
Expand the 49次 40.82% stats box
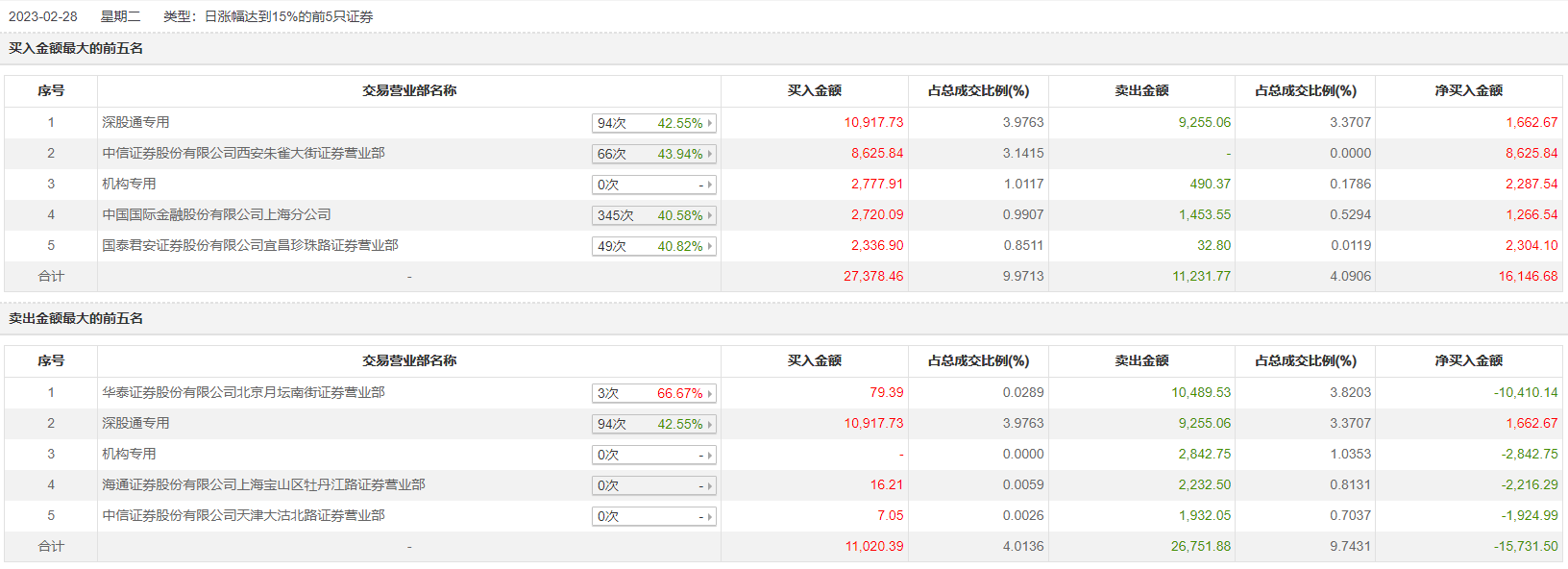[x=653, y=246]
